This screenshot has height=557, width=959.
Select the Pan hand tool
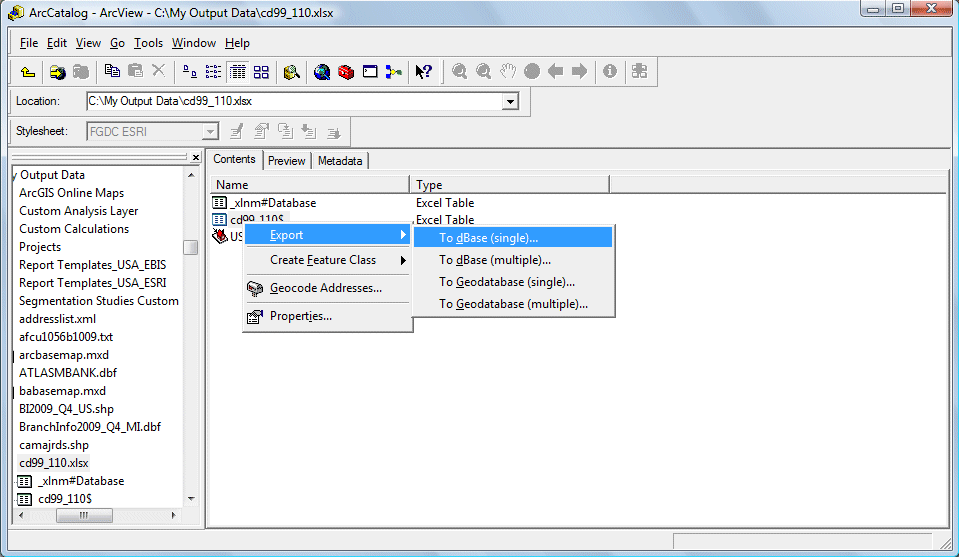pos(508,72)
